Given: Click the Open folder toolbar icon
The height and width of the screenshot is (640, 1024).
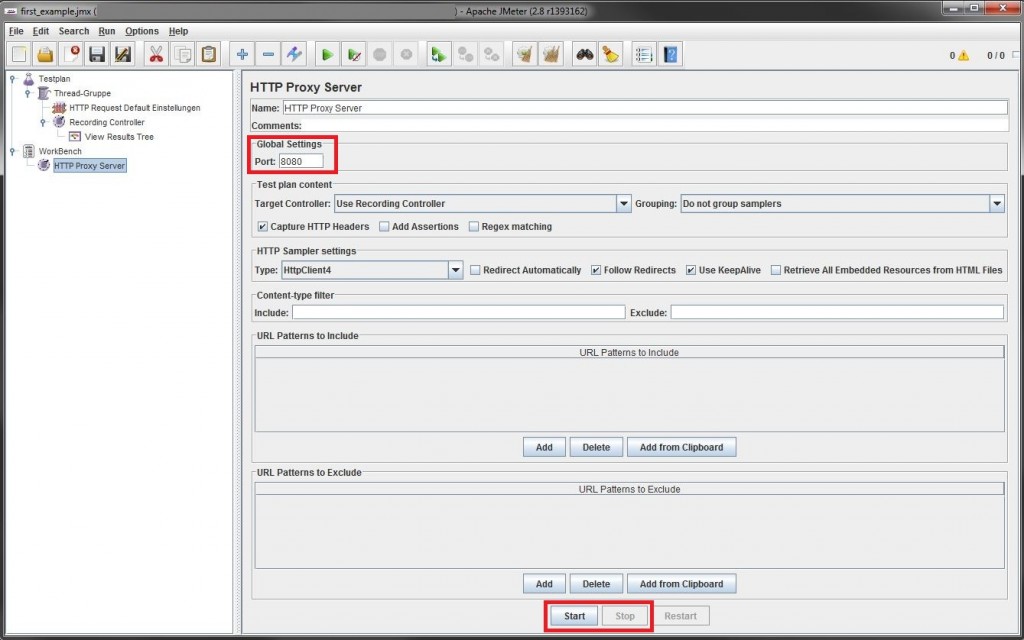Looking at the screenshot, I should [x=45, y=54].
